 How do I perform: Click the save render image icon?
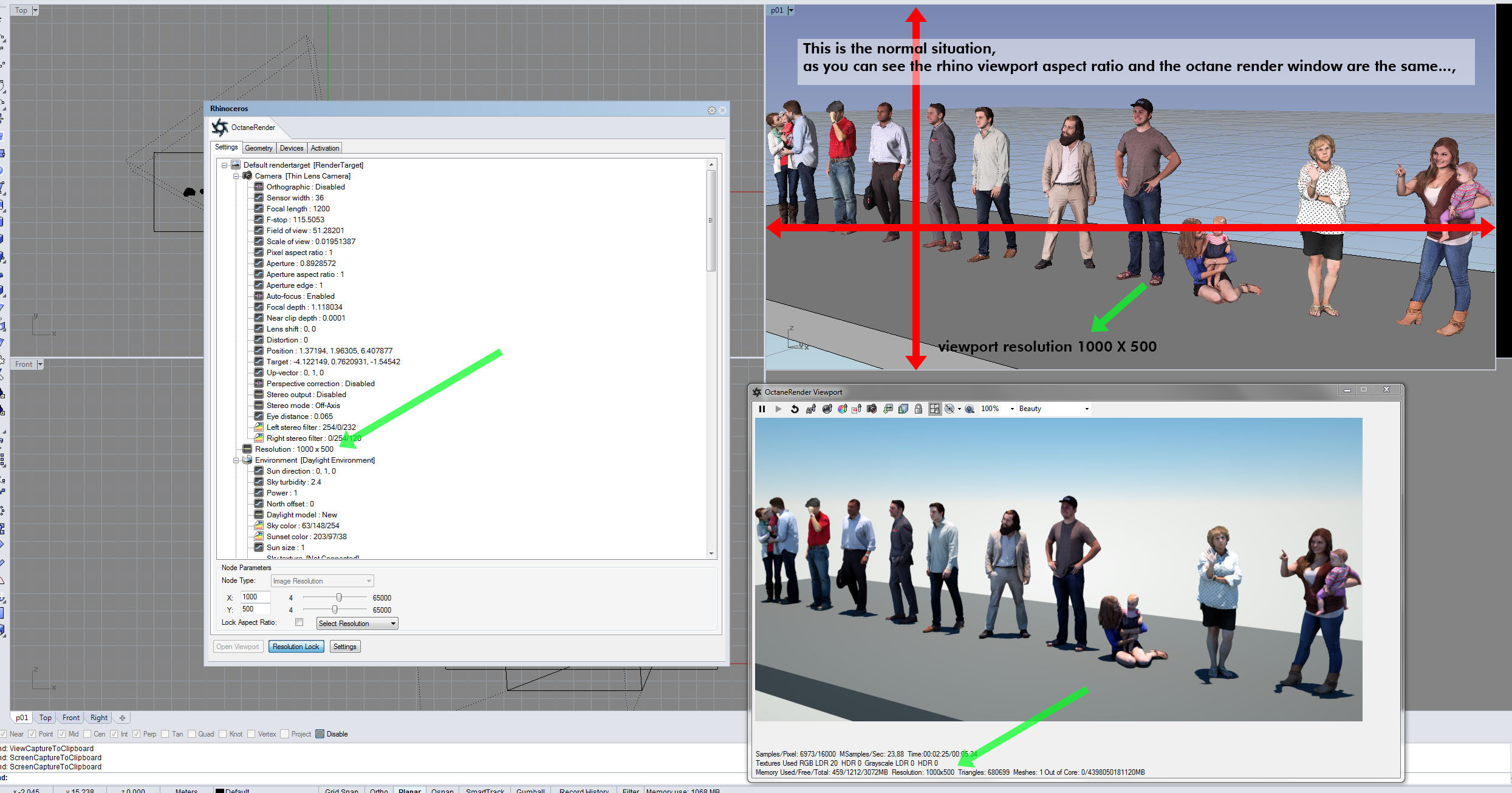click(x=888, y=409)
